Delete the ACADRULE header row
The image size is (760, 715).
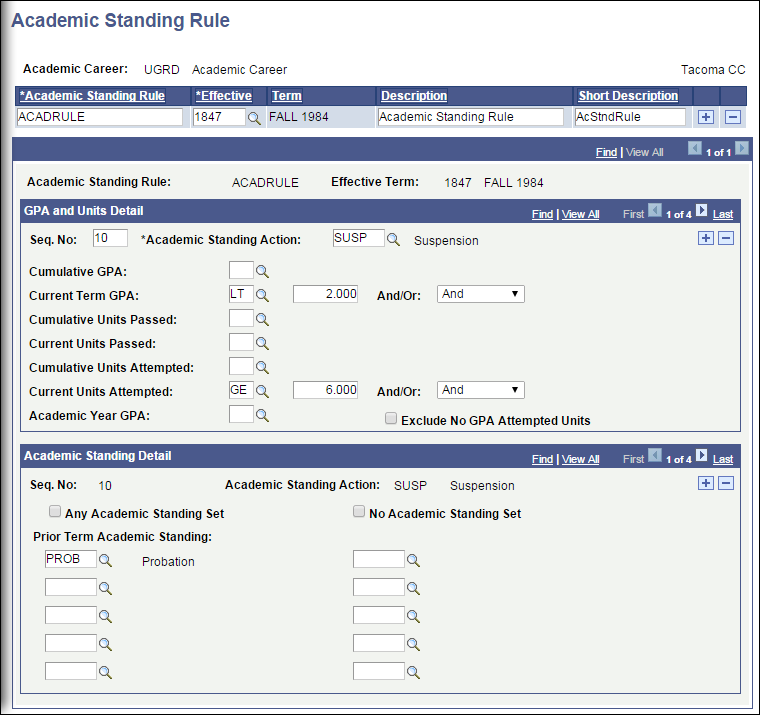(x=732, y=117)
